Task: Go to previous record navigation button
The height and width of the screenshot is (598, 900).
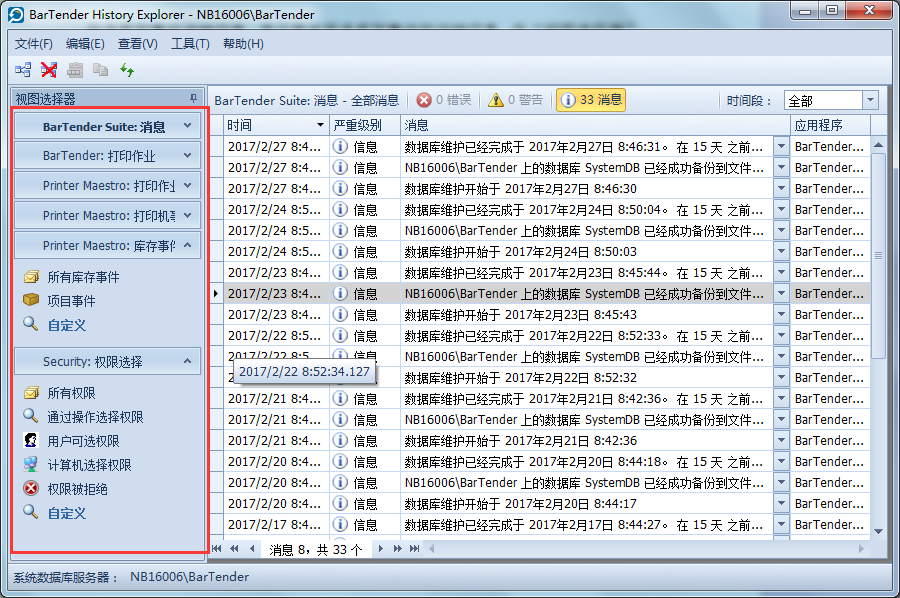Action: (x=252, y=549)
